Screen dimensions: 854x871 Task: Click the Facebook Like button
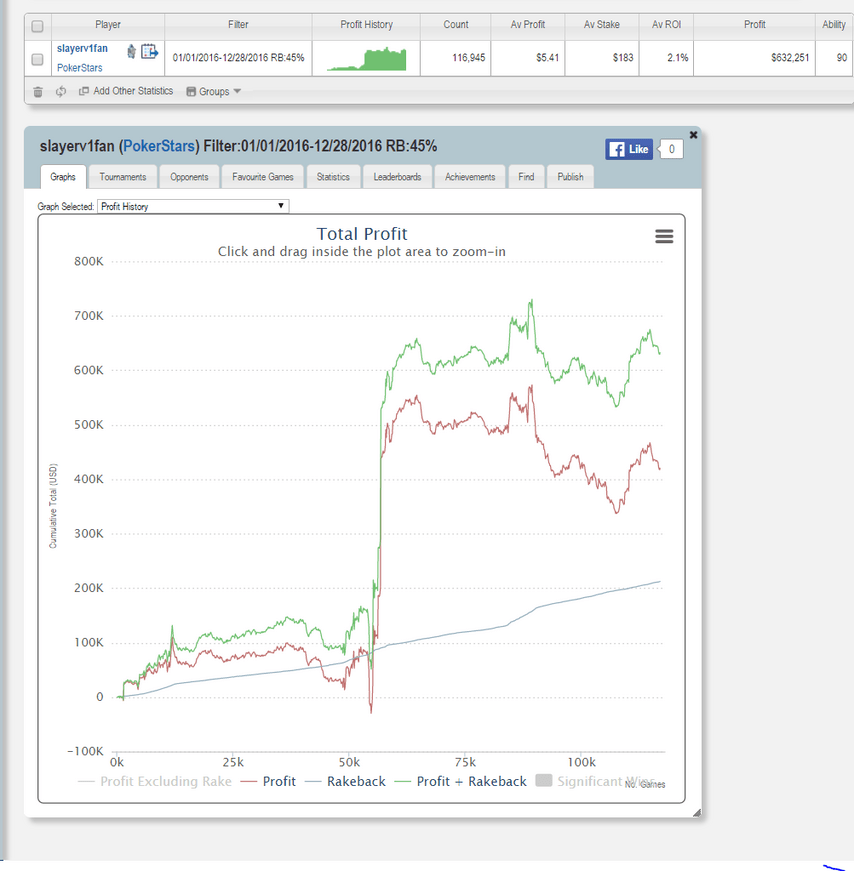(x=629, y=149)
